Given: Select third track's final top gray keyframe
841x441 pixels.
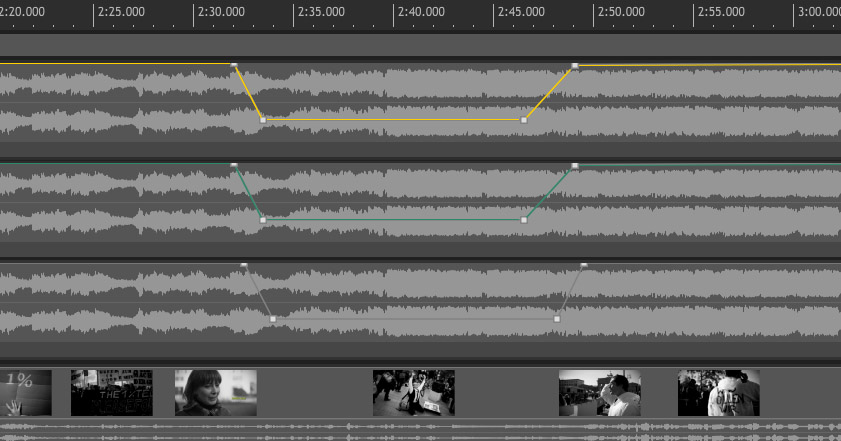Looking at the screenshot, I should coord(584,265).
